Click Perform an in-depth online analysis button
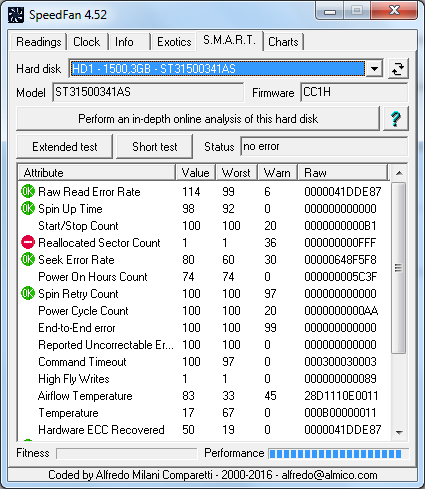 pyautogui.click(x=198, y=119)
